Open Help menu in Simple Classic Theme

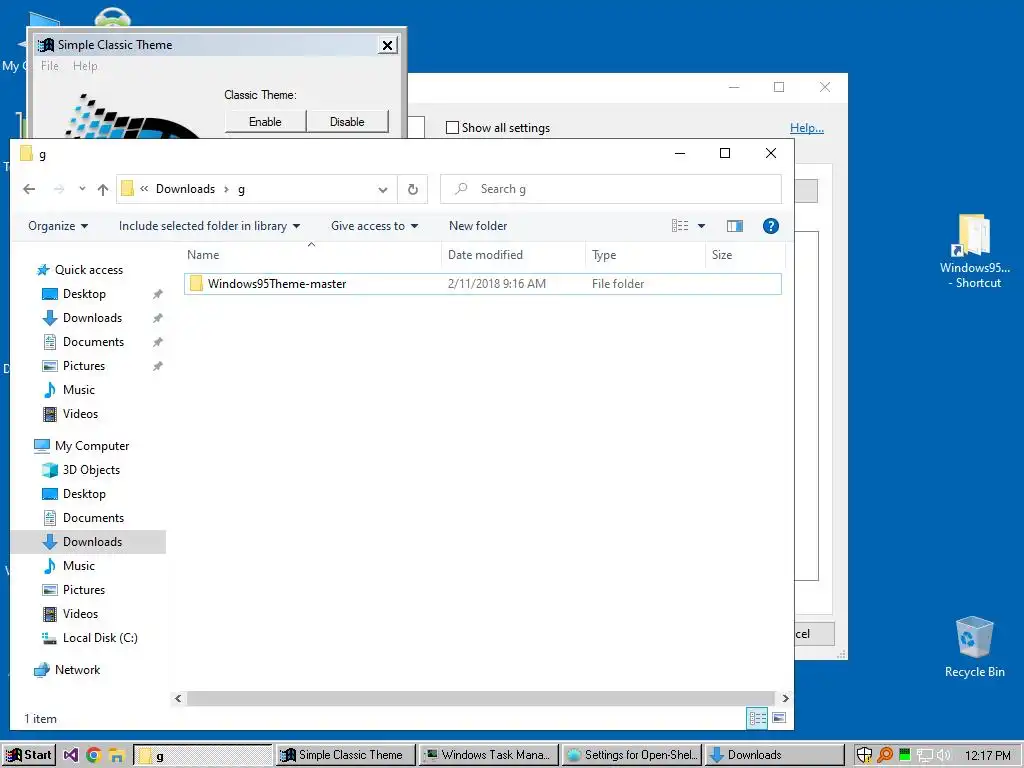click(85, 66)
